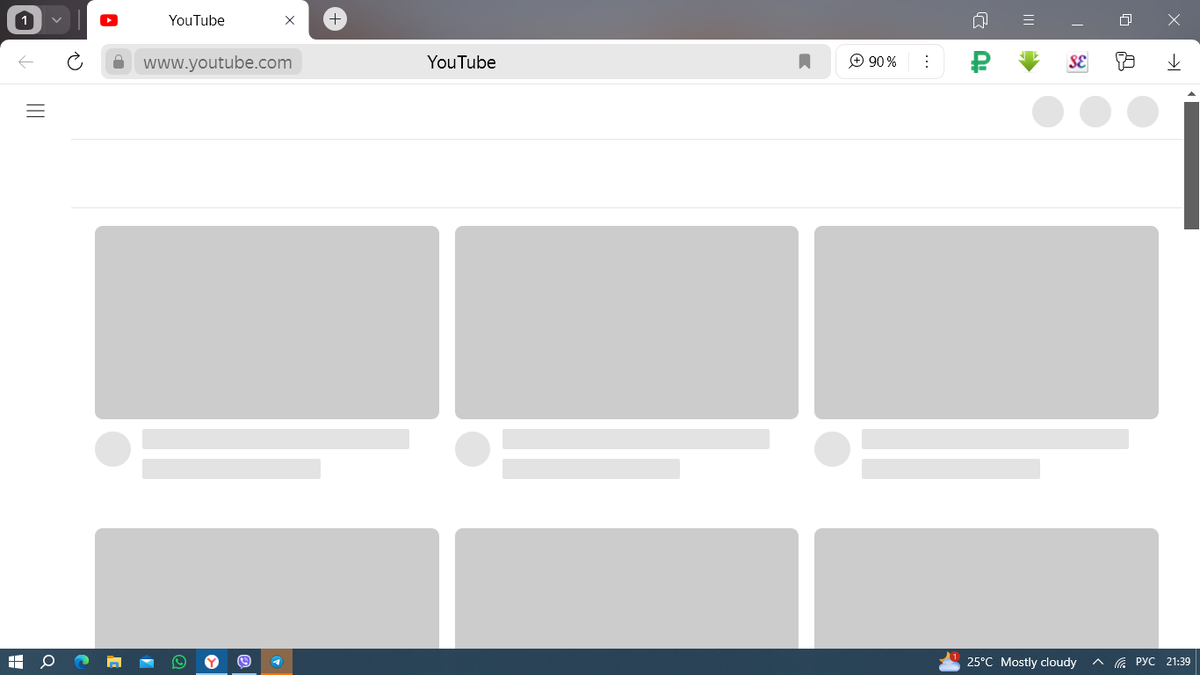Open the green download-arrow extension

(1029, 62)
